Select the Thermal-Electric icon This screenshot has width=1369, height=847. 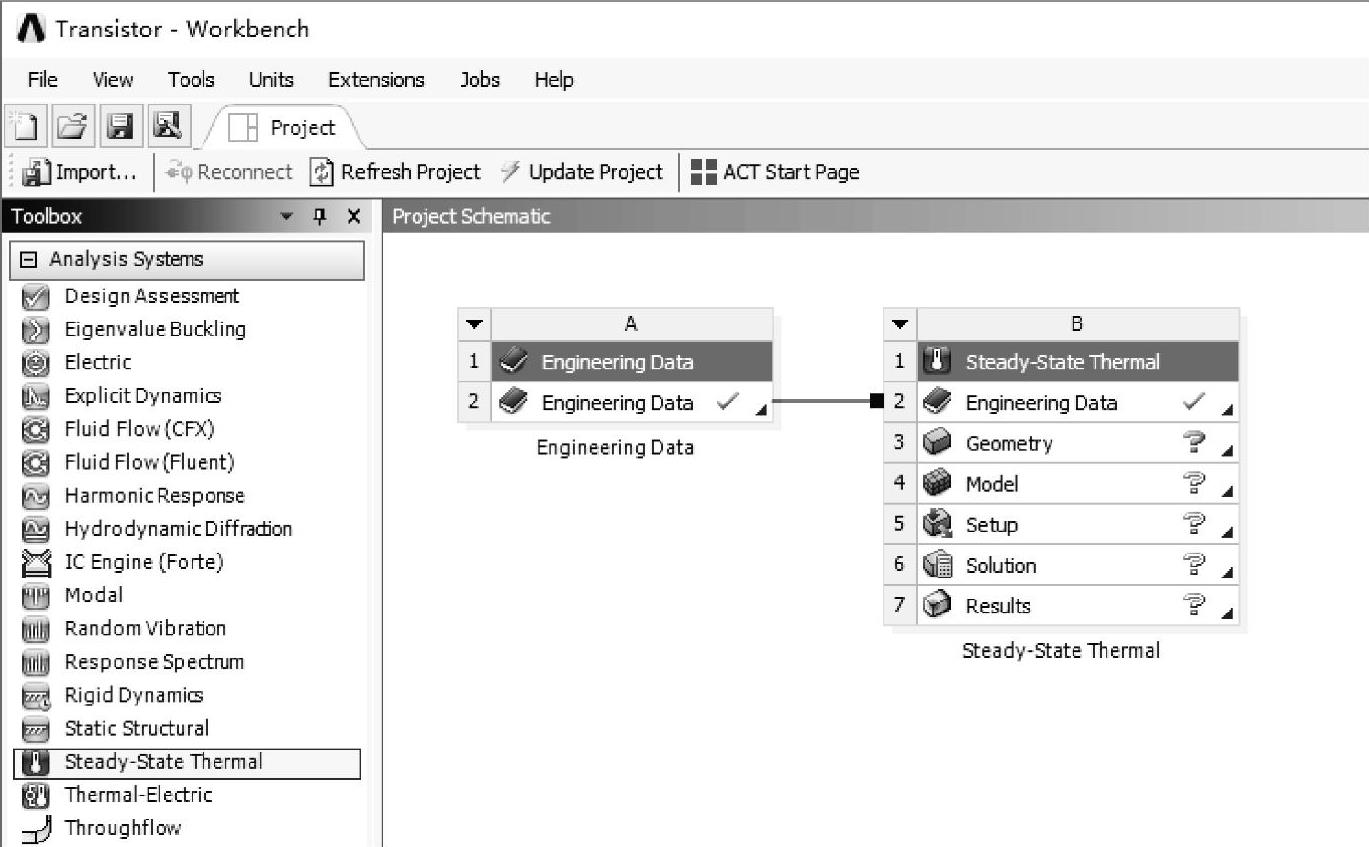point(36,796)
